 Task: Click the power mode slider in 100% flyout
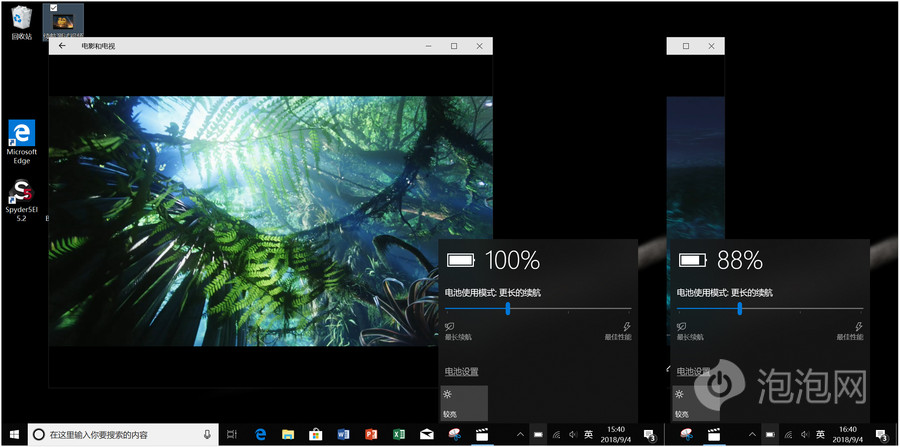[x=508, y=309]
